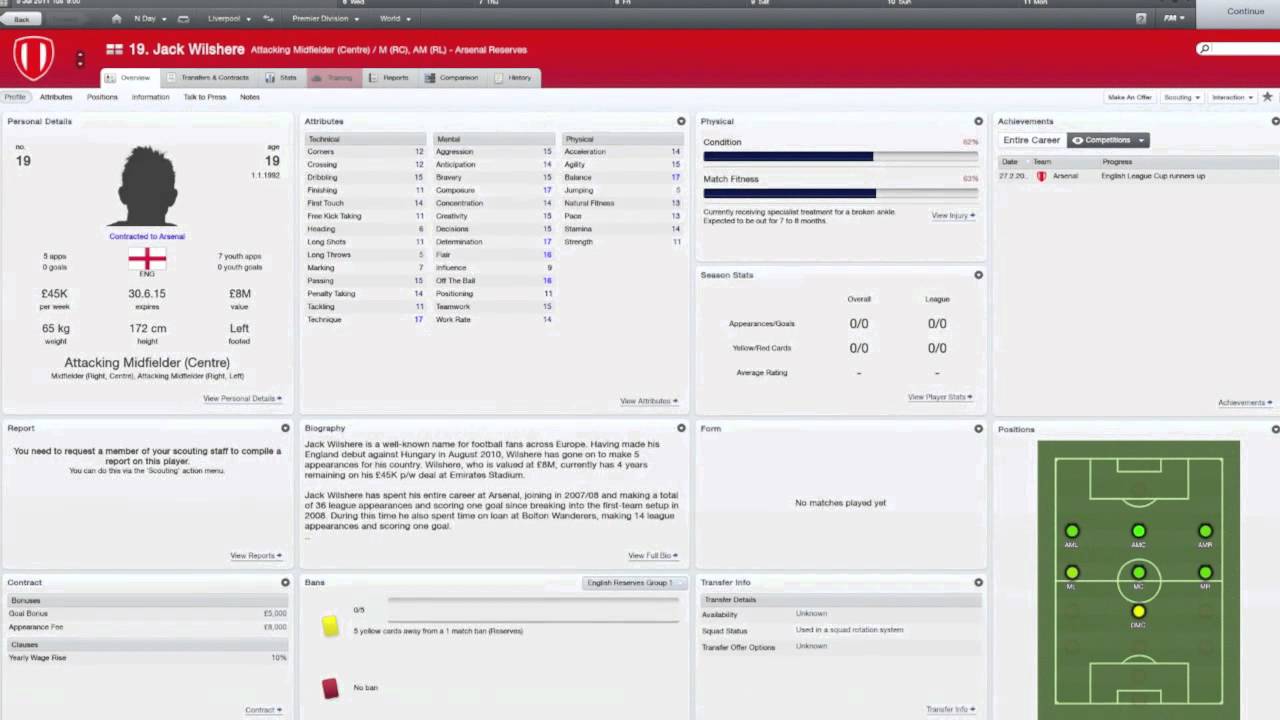Click Contracted to Arsenal link
Viewport: 1280px width, 720px height.
147,236
